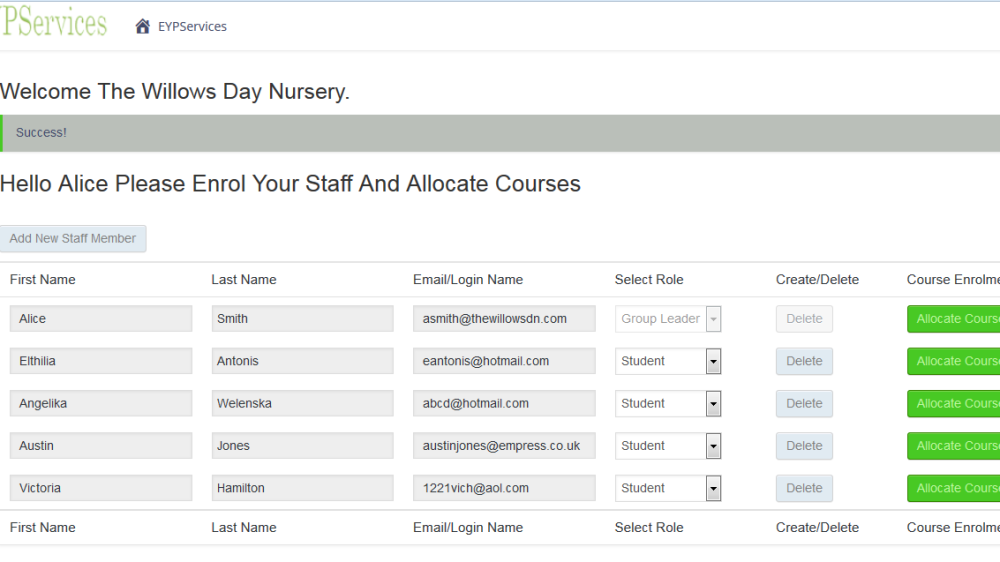Open the role dropdown for Angelika
The height and width of the screenshot is (562, 1000).
point(668,404)
